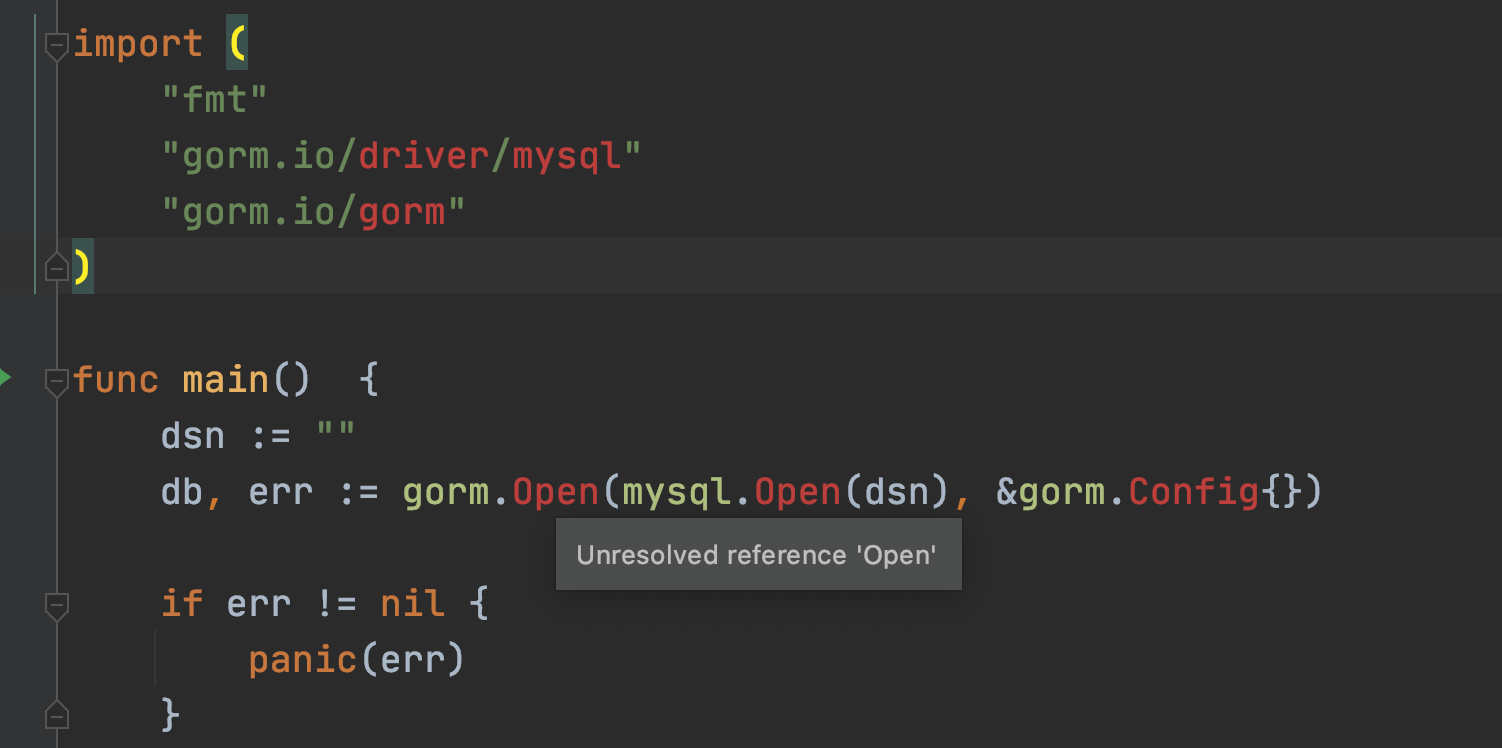Collapse the import block fold marker

click(58, 45)
